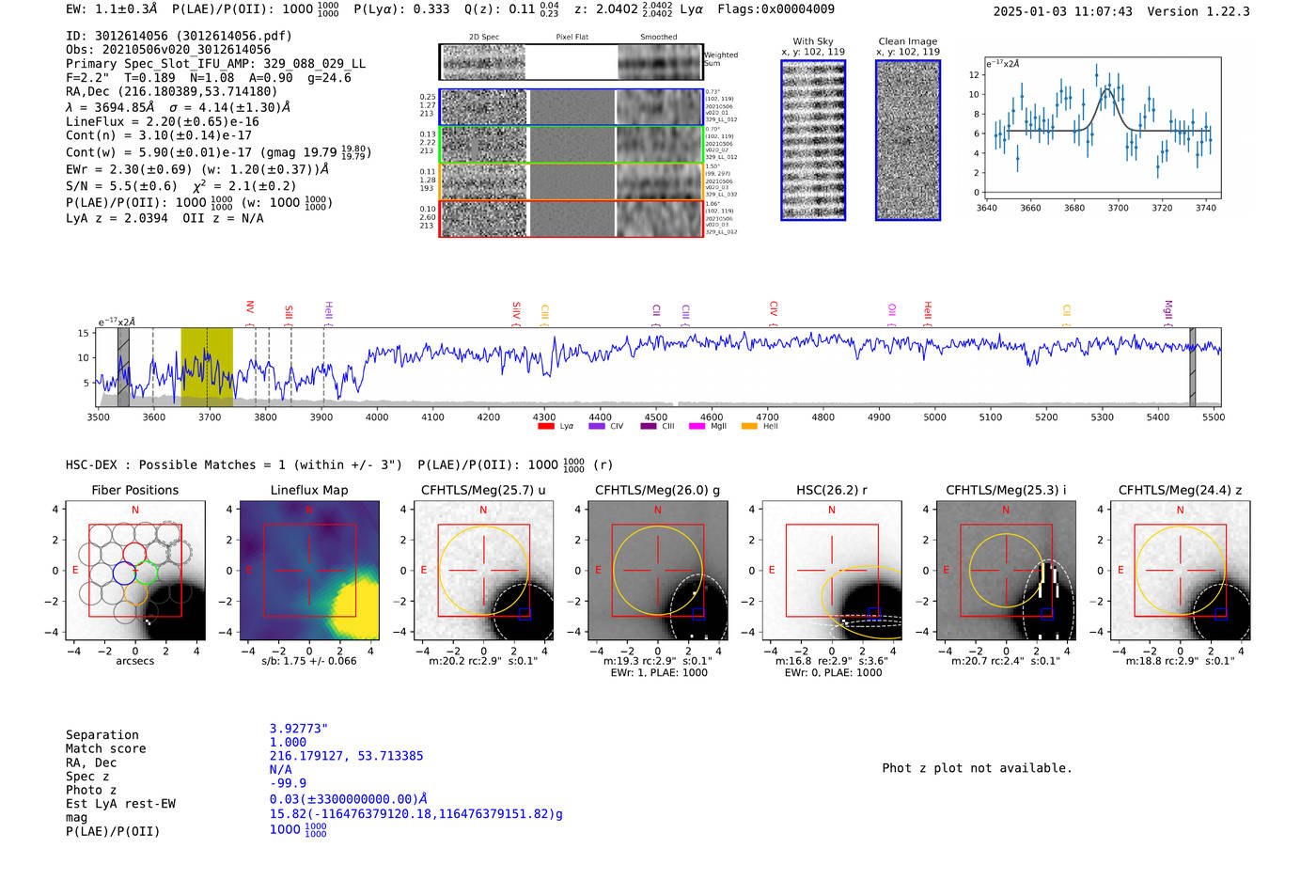Image resolution: width=1316 pixels, height=896 pixels.
Task: Select the red-outlined 2D spectrum row
Action: [x=571, y=218]
